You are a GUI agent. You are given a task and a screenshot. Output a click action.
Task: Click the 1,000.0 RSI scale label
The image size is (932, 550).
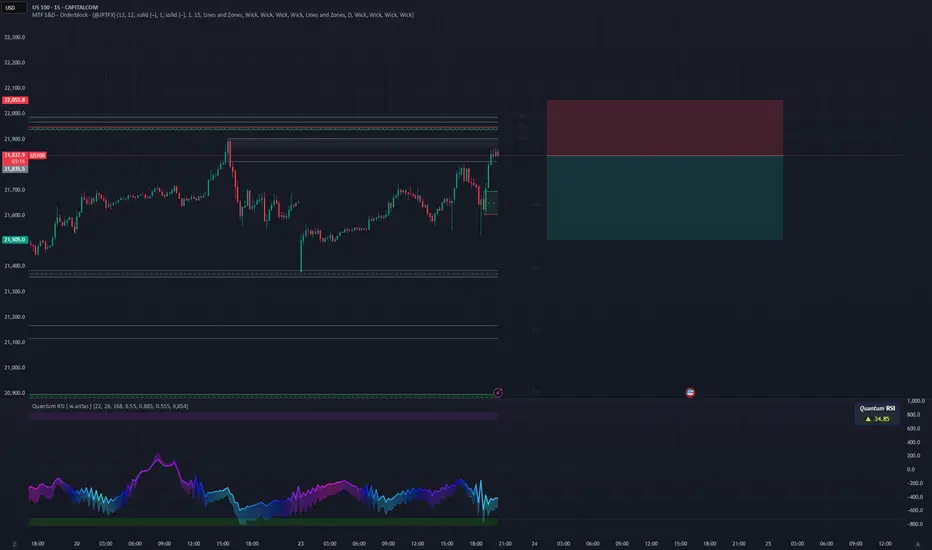coord(916,401)
